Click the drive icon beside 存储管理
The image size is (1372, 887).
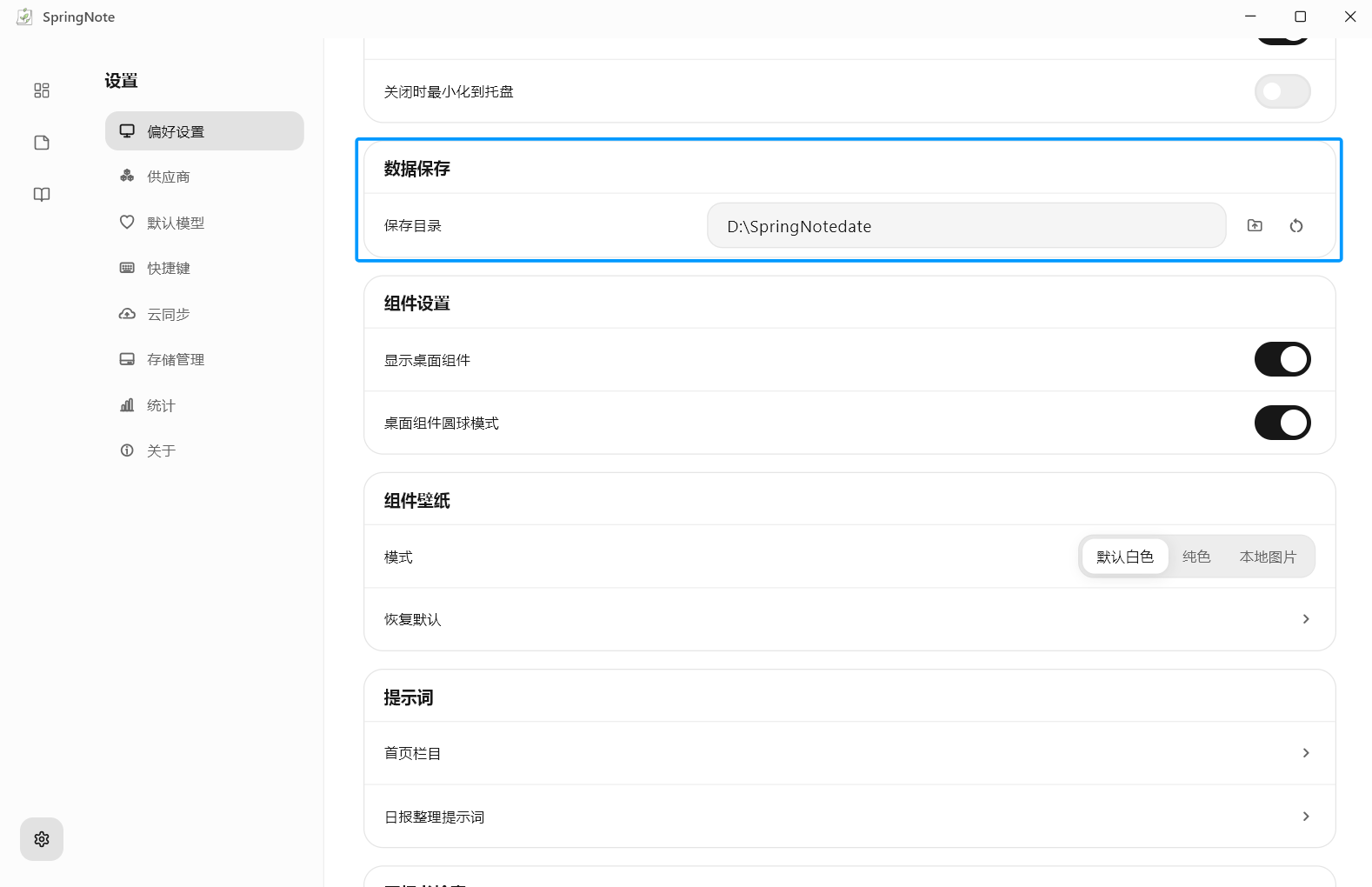127,359
